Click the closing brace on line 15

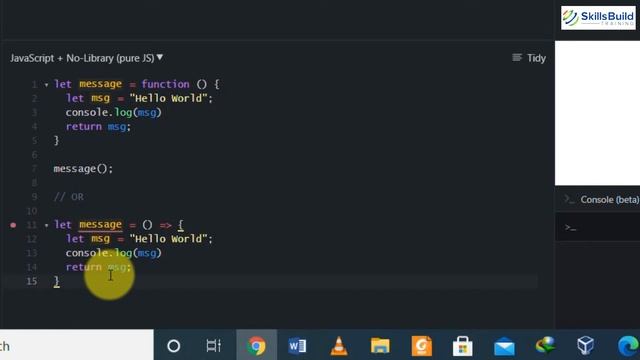pyautogui.click(x=56, y=281)
